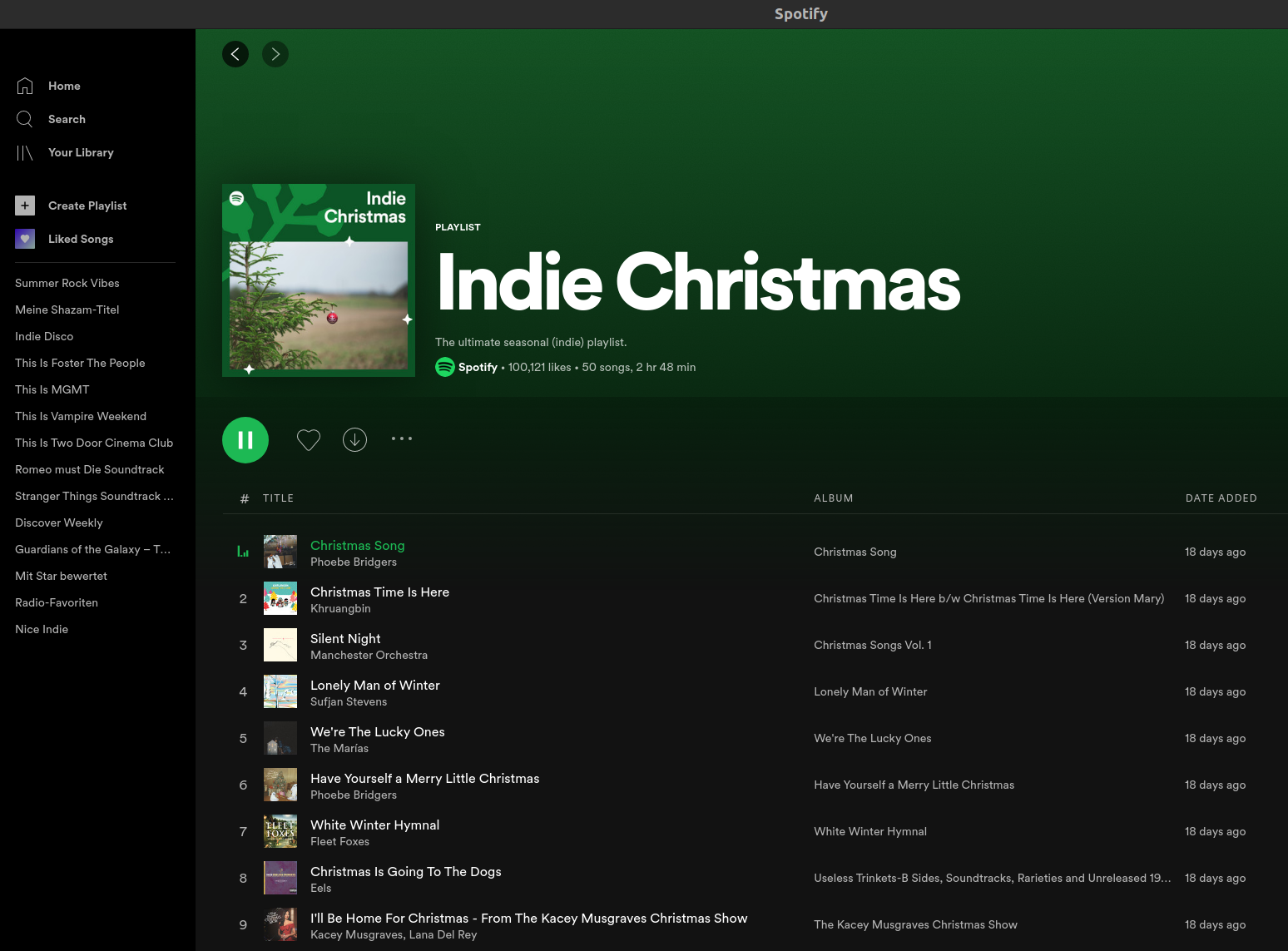Open This Is Two Door Cinema Club playlist
The image size is (1288, 951).
[94, 443]
